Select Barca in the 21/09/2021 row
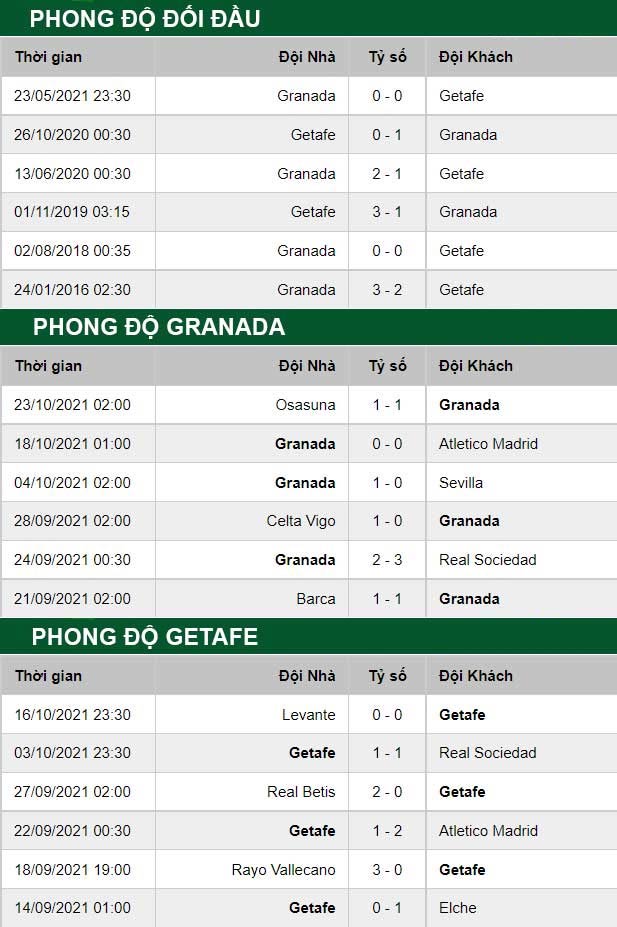617x927 pixels. [x=316, y=599]
